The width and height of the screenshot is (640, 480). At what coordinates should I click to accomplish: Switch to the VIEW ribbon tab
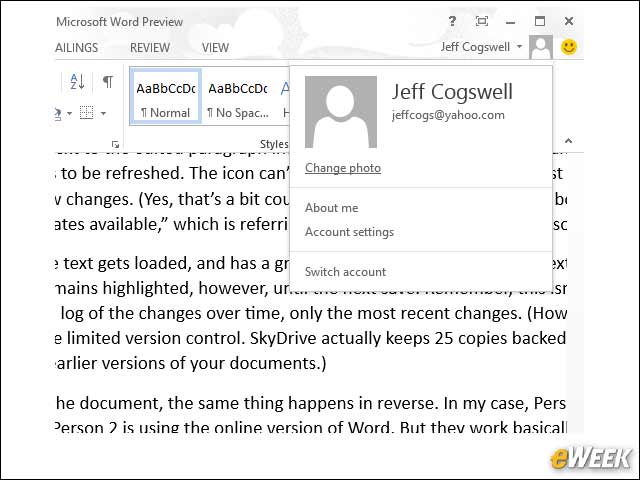point(215,48)
